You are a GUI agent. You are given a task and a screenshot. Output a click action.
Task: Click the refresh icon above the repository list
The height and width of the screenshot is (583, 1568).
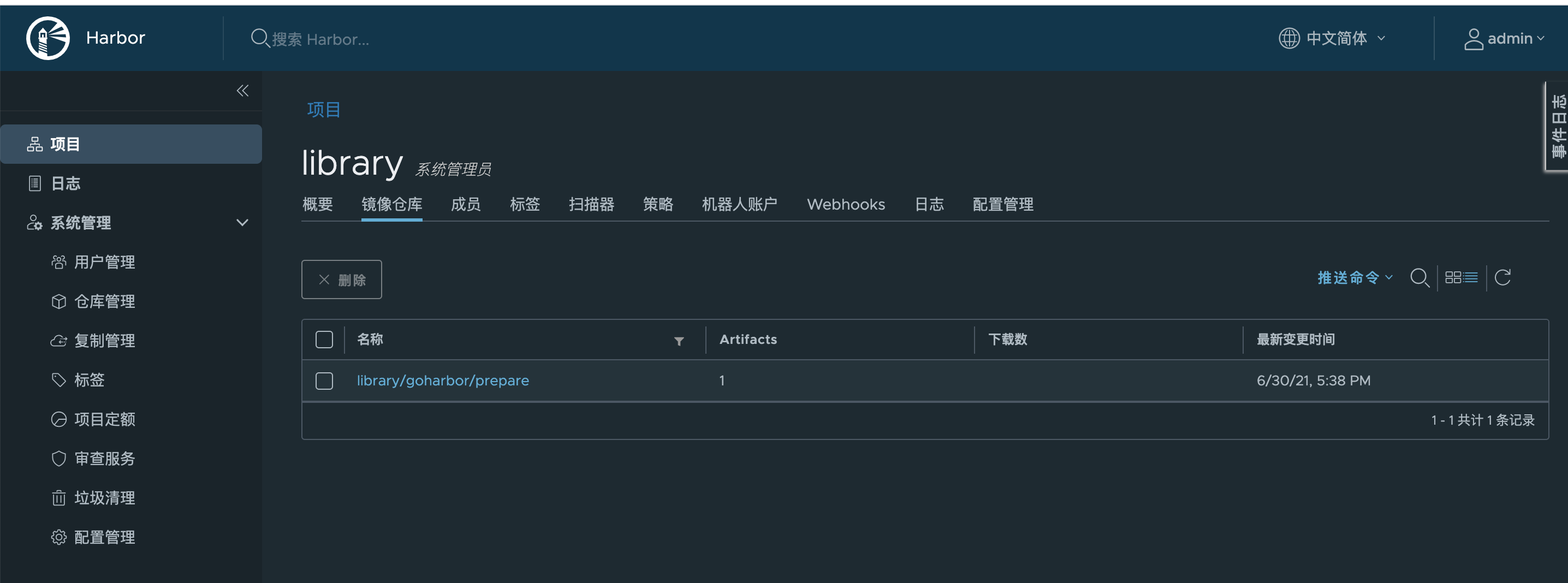point(1503,277)
